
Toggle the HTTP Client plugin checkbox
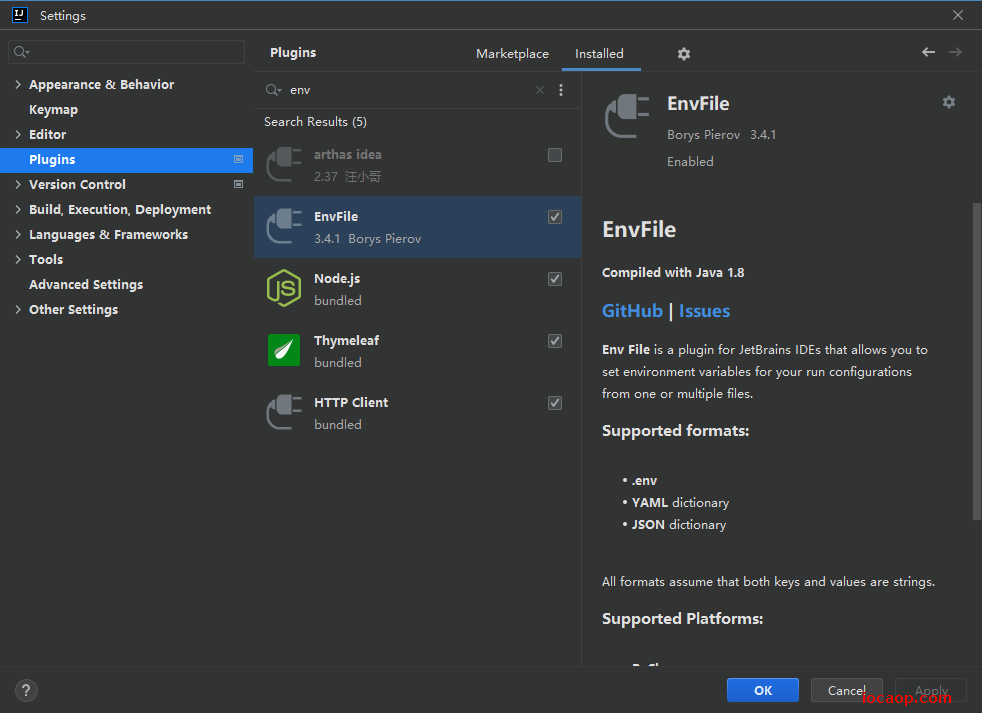point(555,403)
